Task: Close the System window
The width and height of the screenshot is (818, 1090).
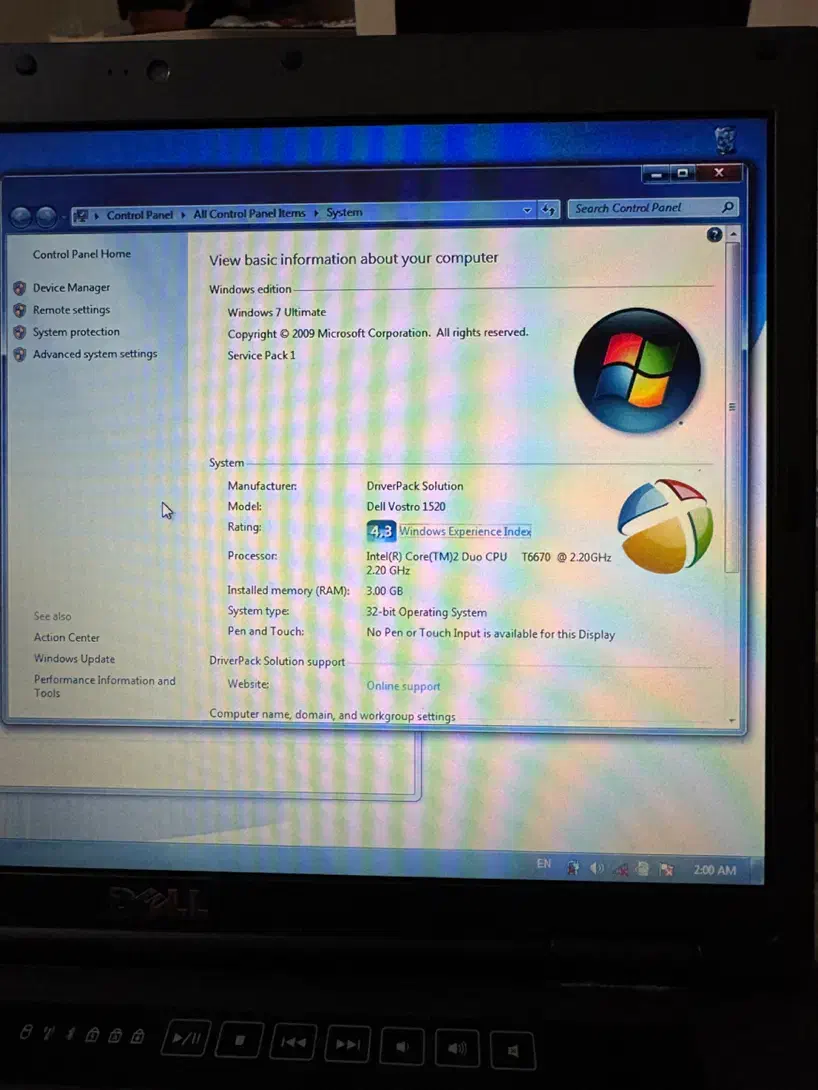Action: 719,172
